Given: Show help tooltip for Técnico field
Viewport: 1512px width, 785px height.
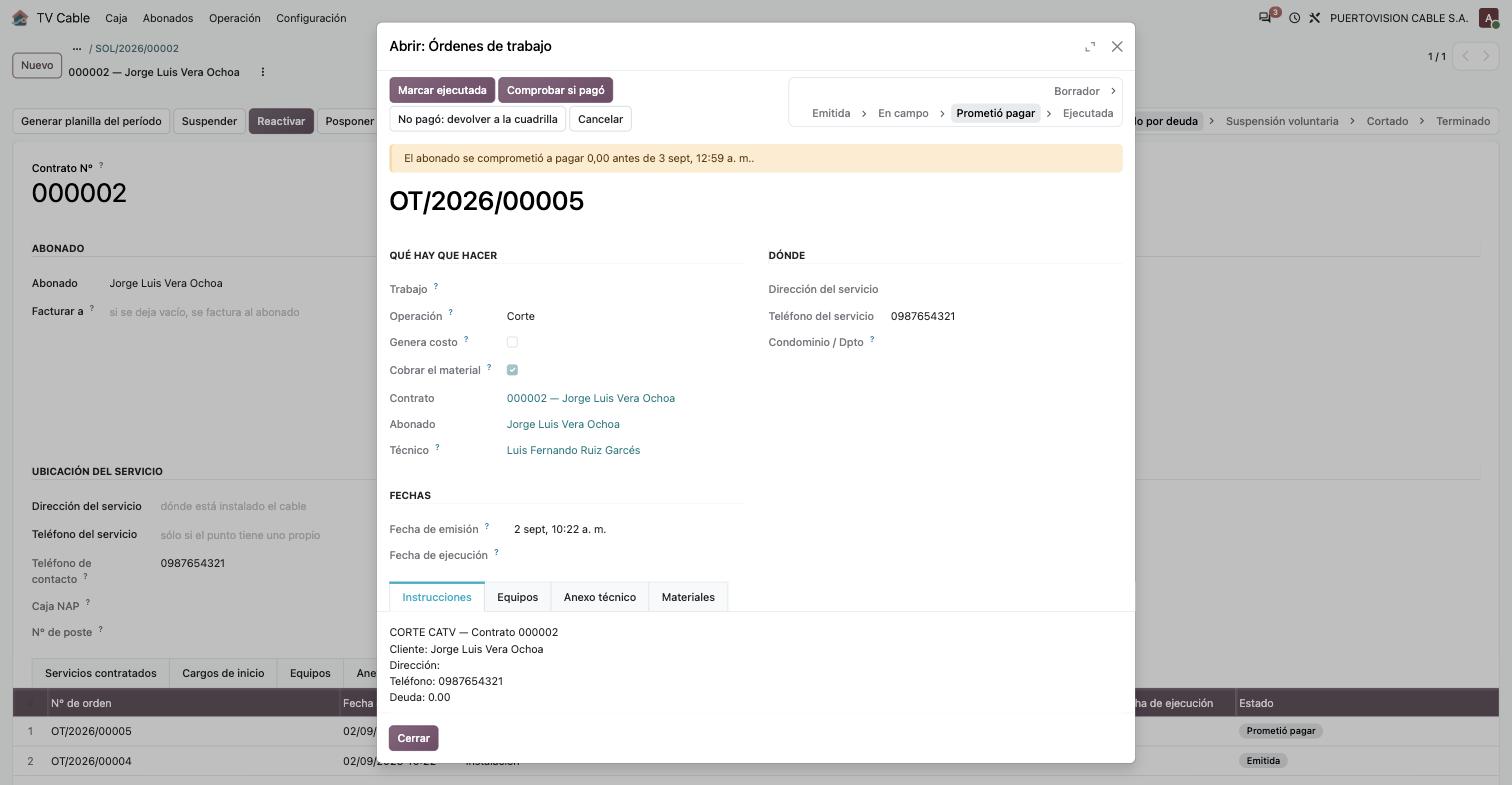Looking at the screenshot, I should pos(437,448).
